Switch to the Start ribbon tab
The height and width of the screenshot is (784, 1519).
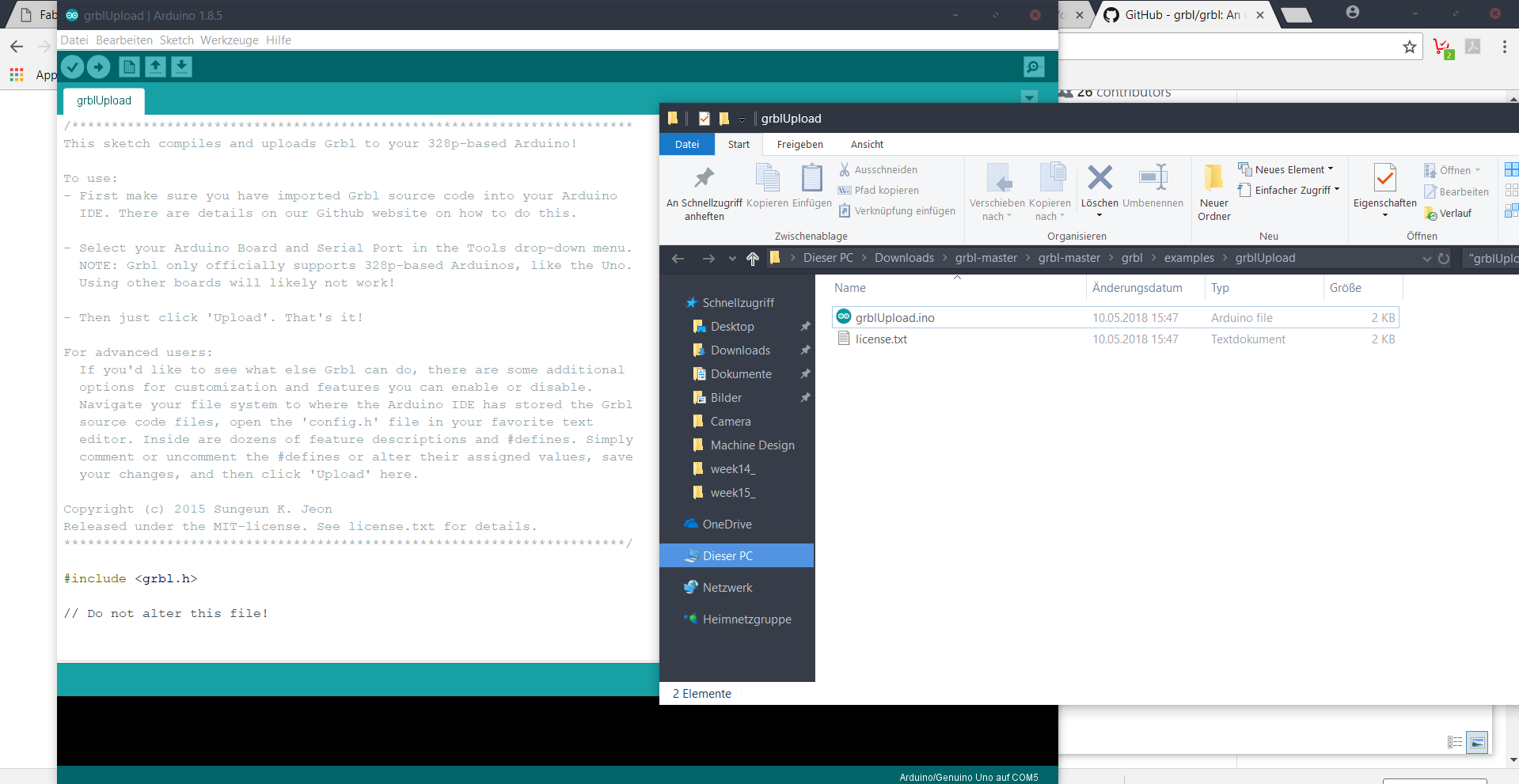[739, 144]
